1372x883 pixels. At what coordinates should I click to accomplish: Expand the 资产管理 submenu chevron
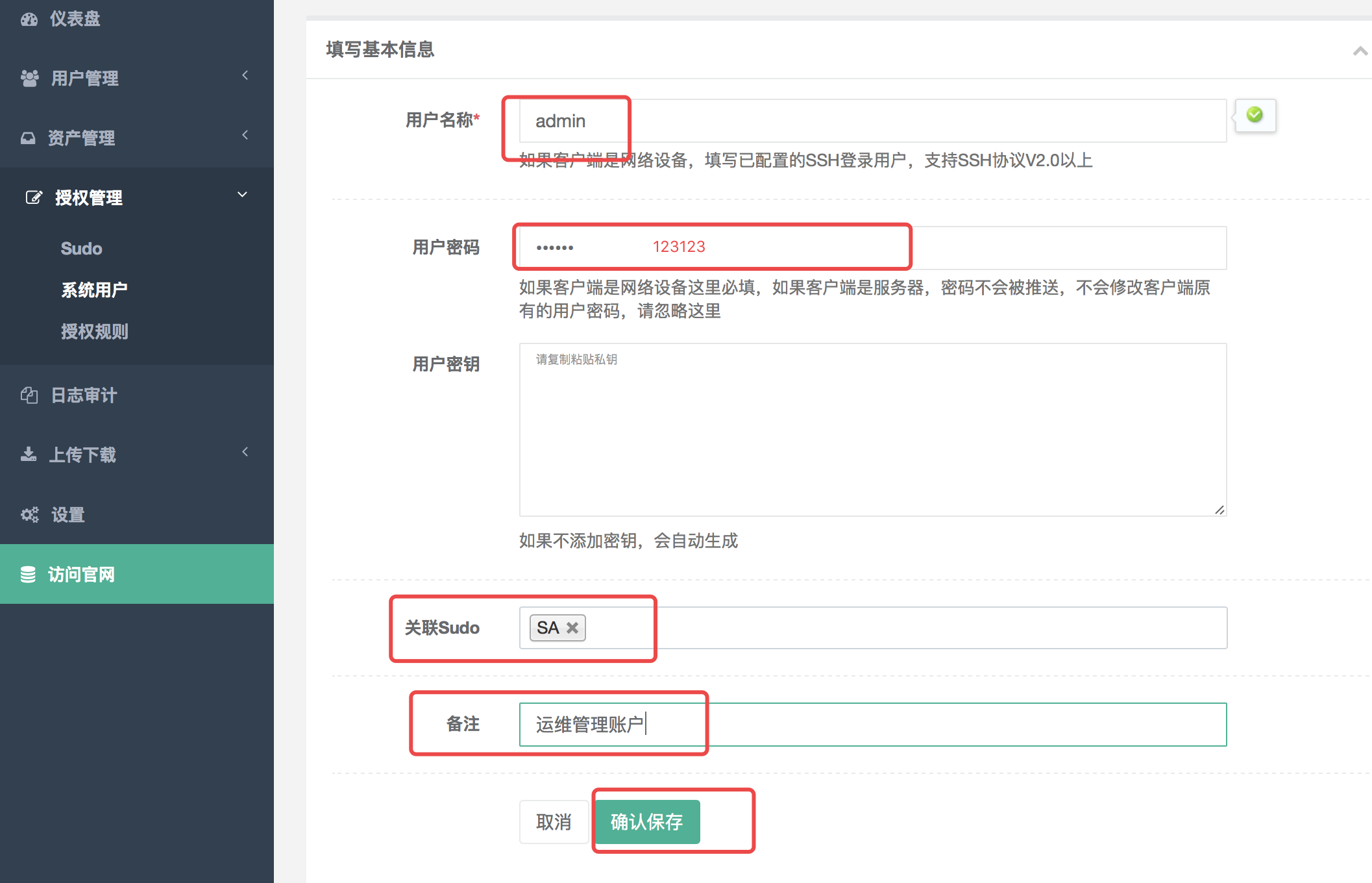(x=245, y=135)
